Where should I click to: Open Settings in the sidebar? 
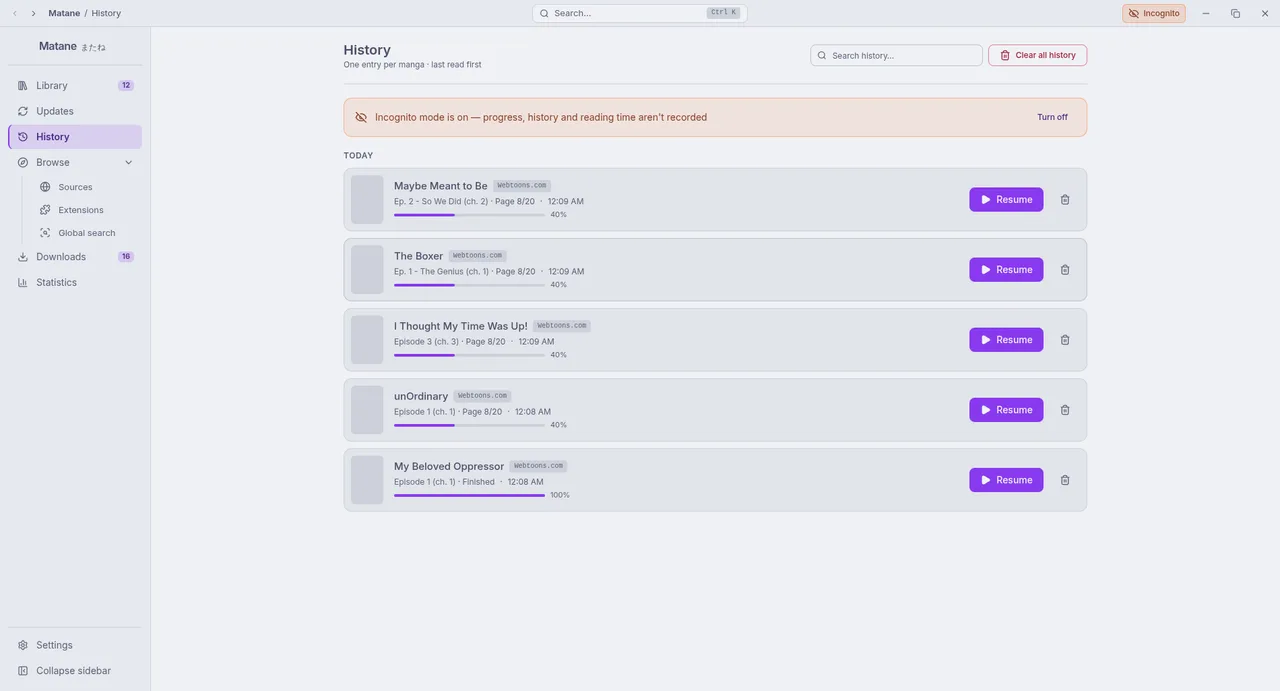(75, 645)
